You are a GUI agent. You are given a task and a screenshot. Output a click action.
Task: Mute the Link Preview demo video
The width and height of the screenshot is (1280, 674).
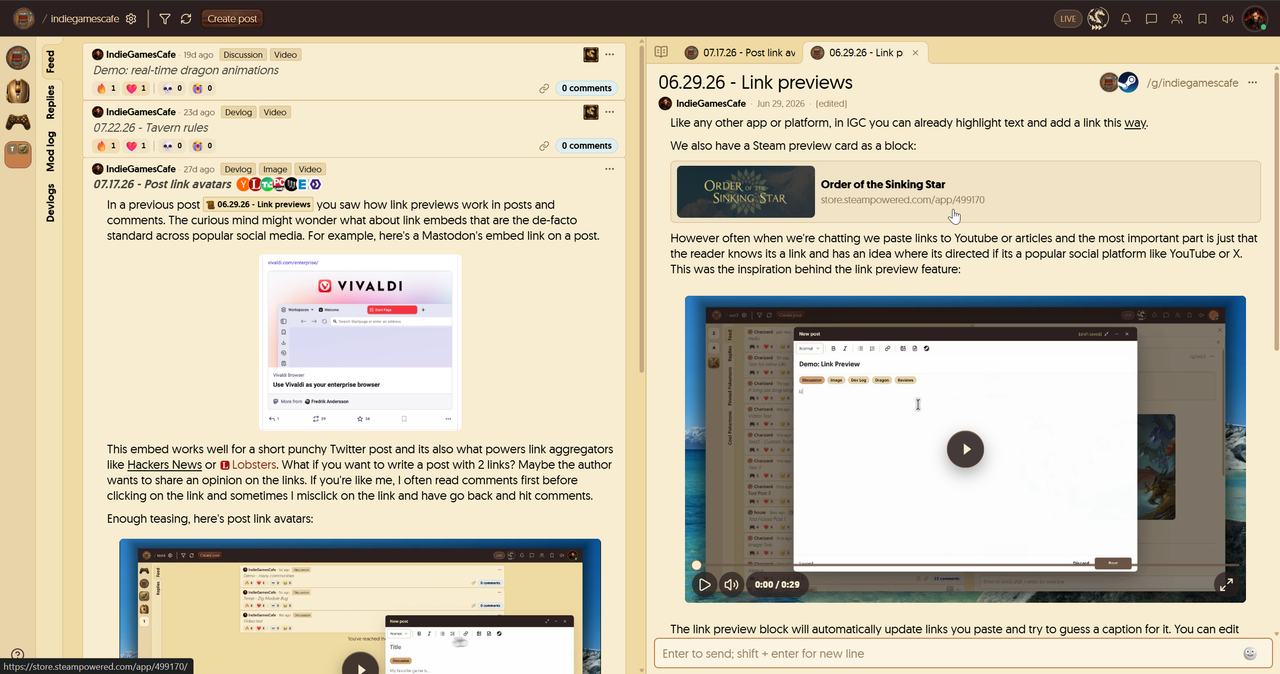[x=732, y=584]
